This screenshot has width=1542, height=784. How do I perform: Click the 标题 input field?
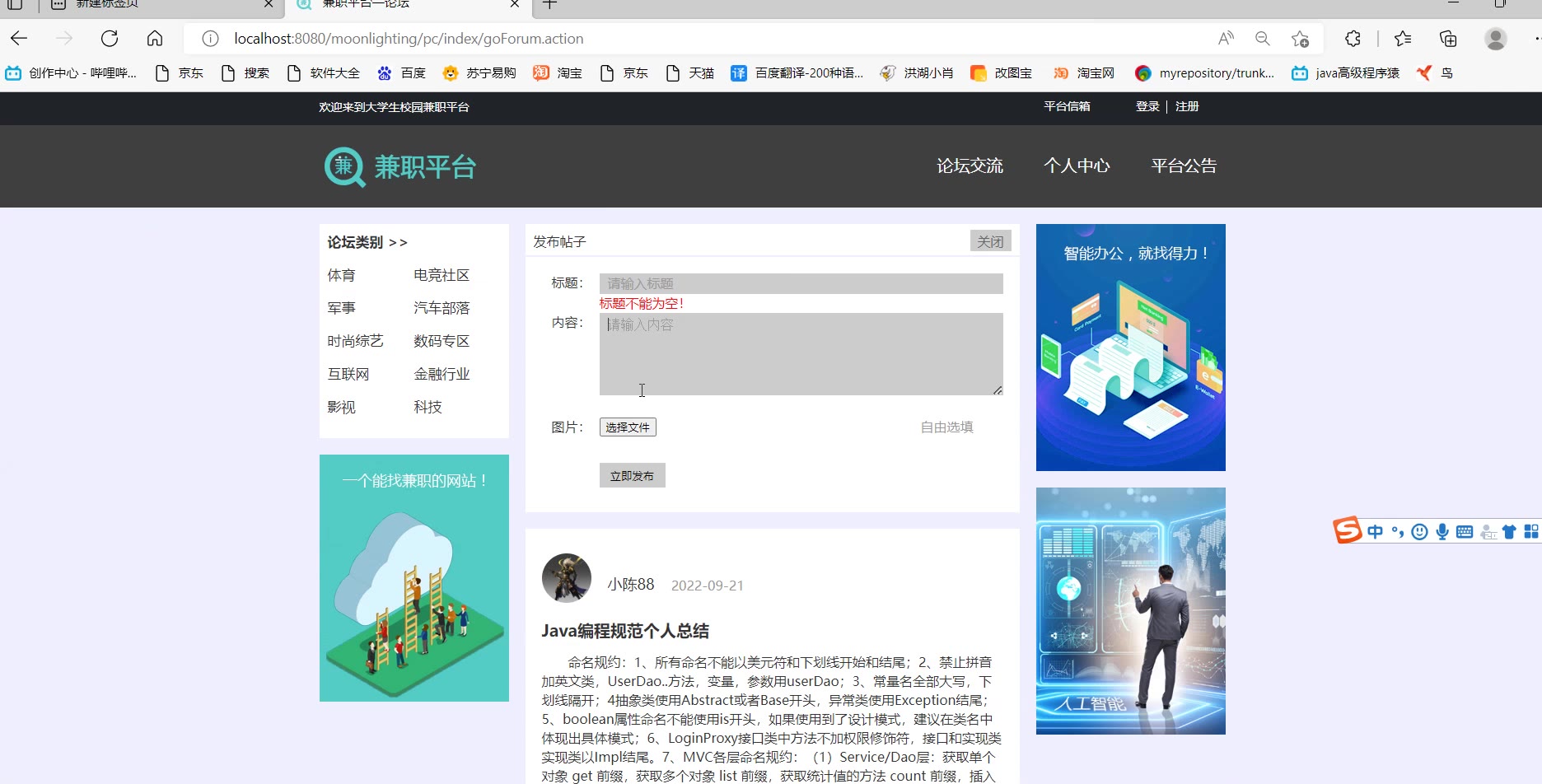801,284
